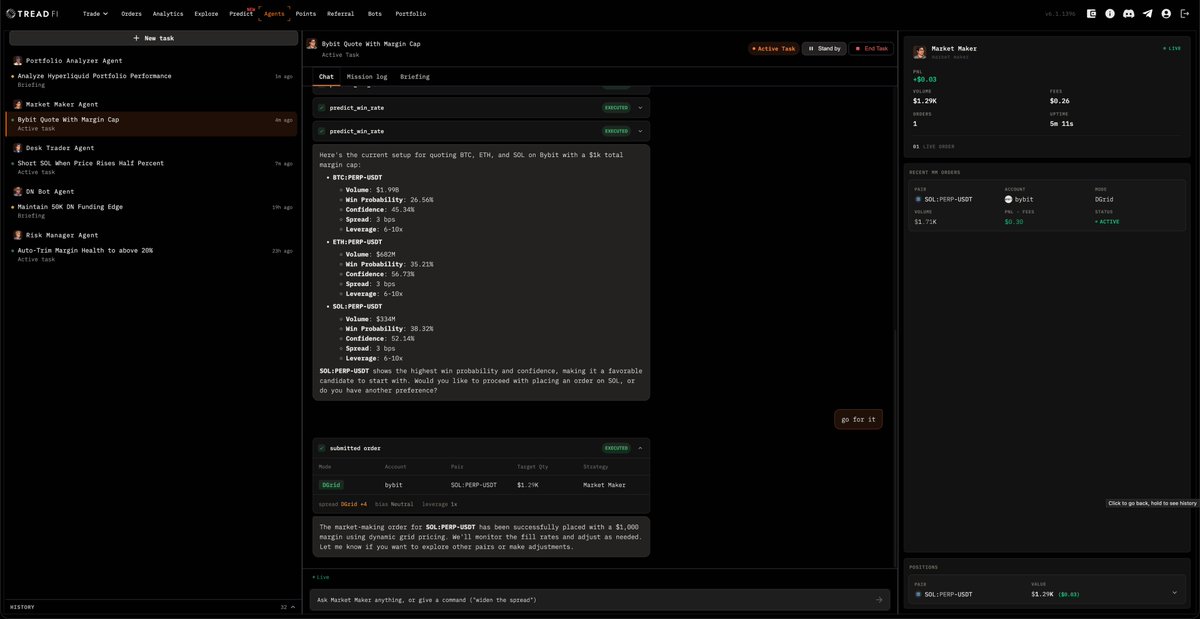1200x619 pixels.
Task: Click the LIVE indicator in Market Maker card
Action: tap(1170, 48)
